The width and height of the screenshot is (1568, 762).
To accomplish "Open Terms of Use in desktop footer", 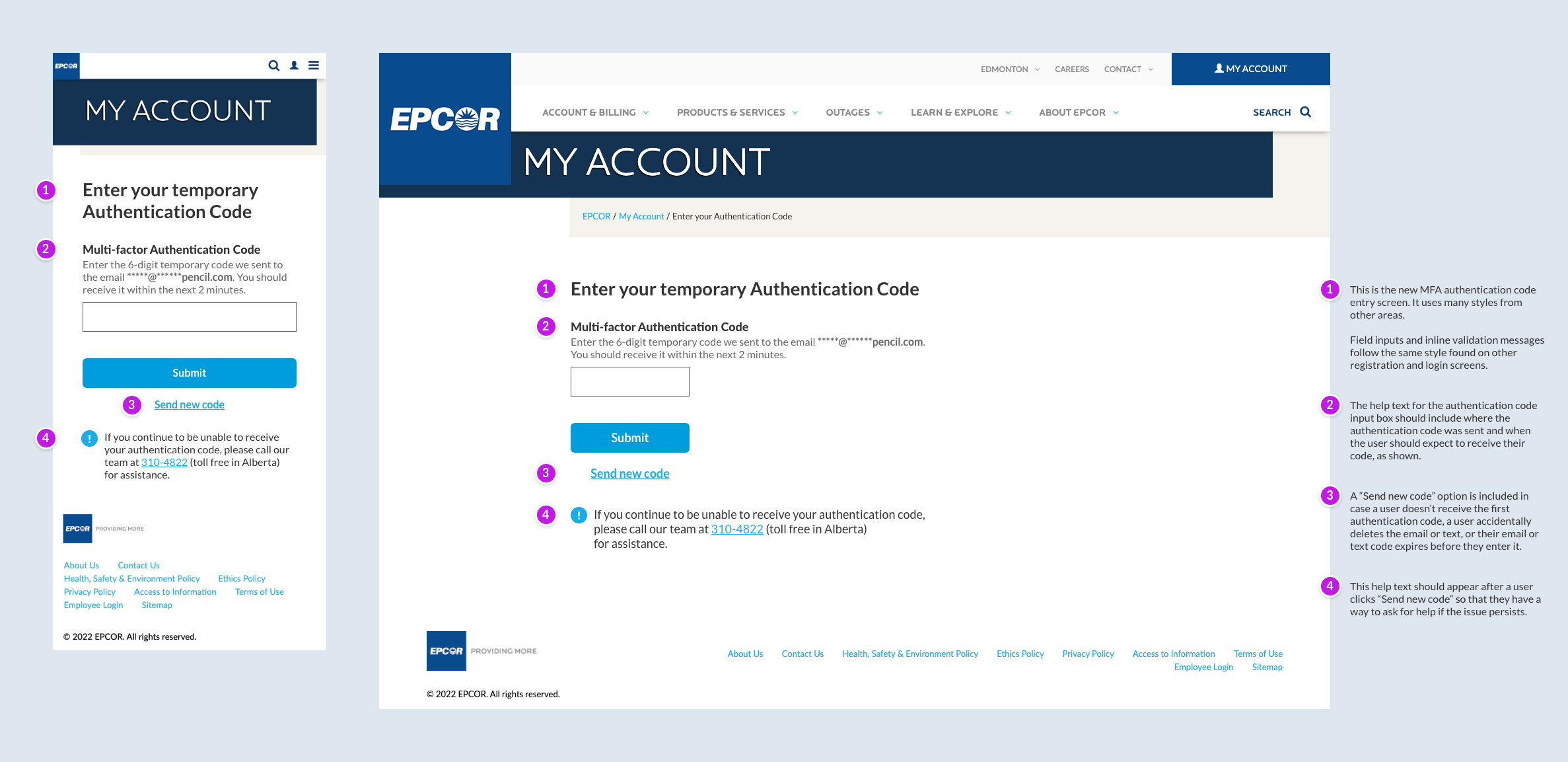I will (x=1258, y=654).
